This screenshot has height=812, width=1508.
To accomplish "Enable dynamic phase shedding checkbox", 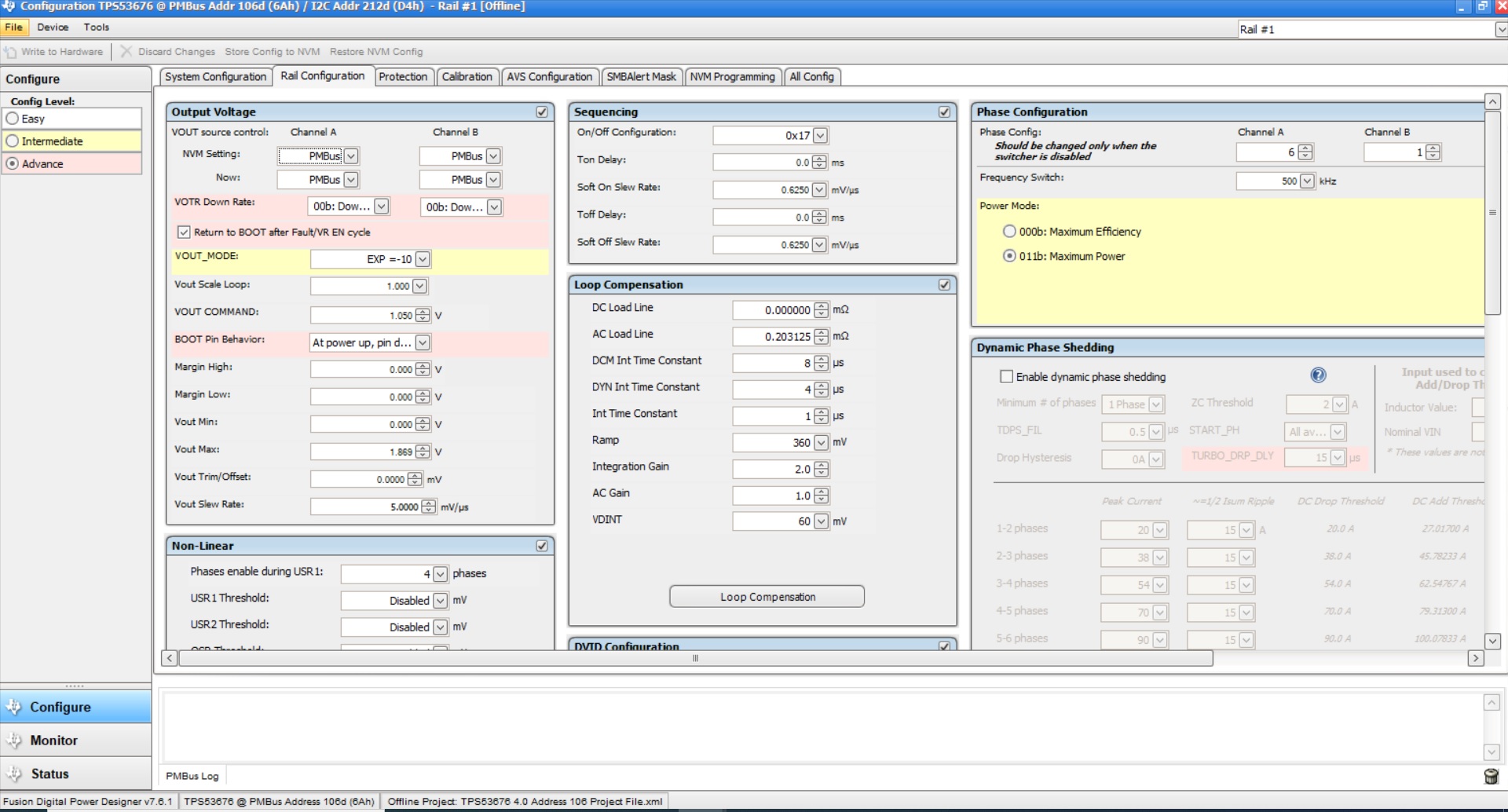I will (1006, 377).
